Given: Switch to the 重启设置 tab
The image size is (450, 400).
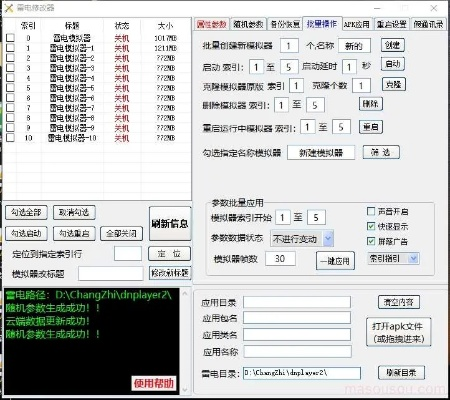Looking at the screenshot, I should [392, 24].
